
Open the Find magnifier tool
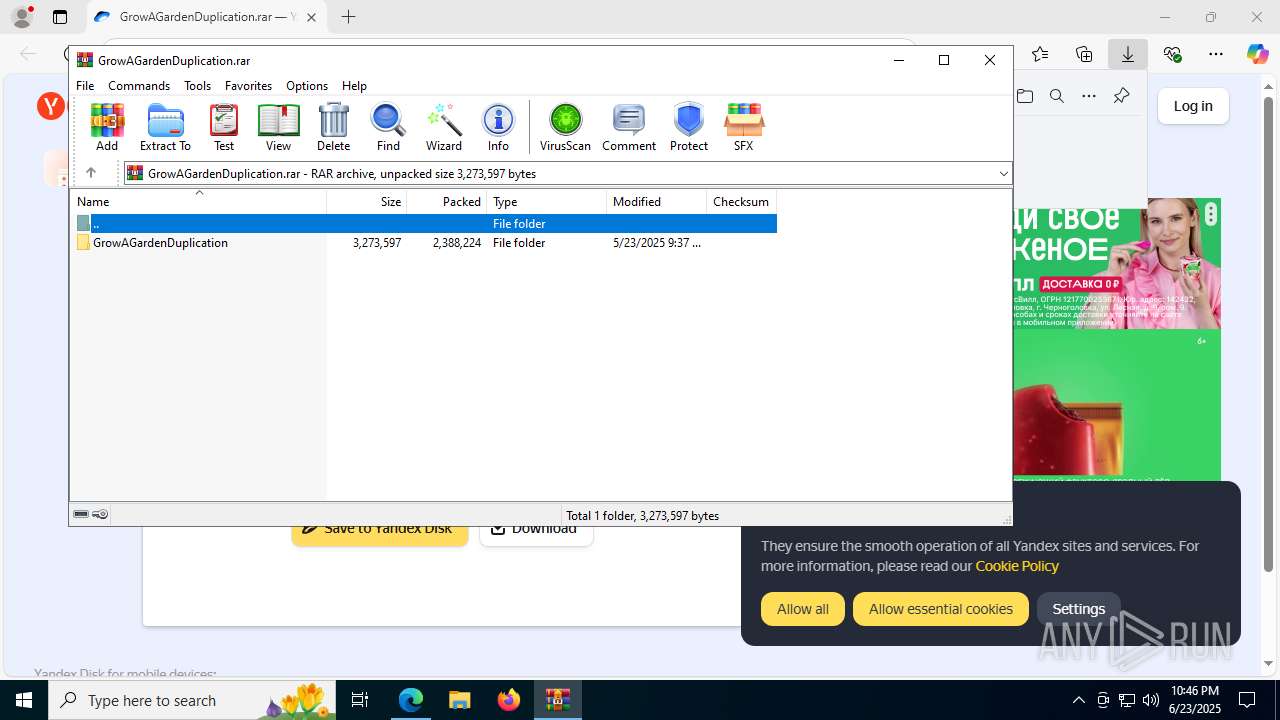click(x=388, y=127)
